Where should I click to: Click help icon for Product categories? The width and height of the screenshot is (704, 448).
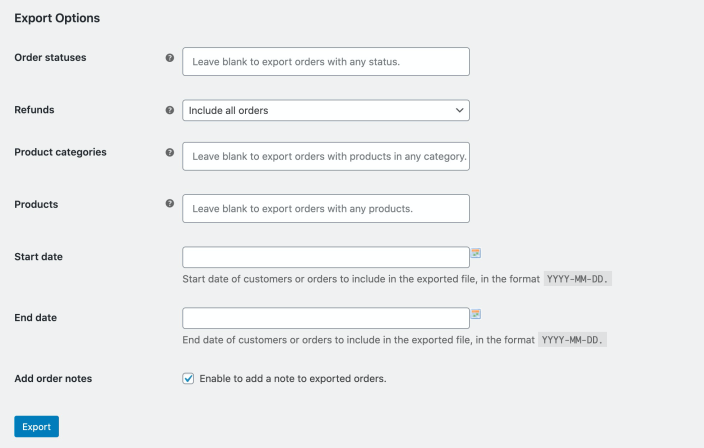coord(169,153)
